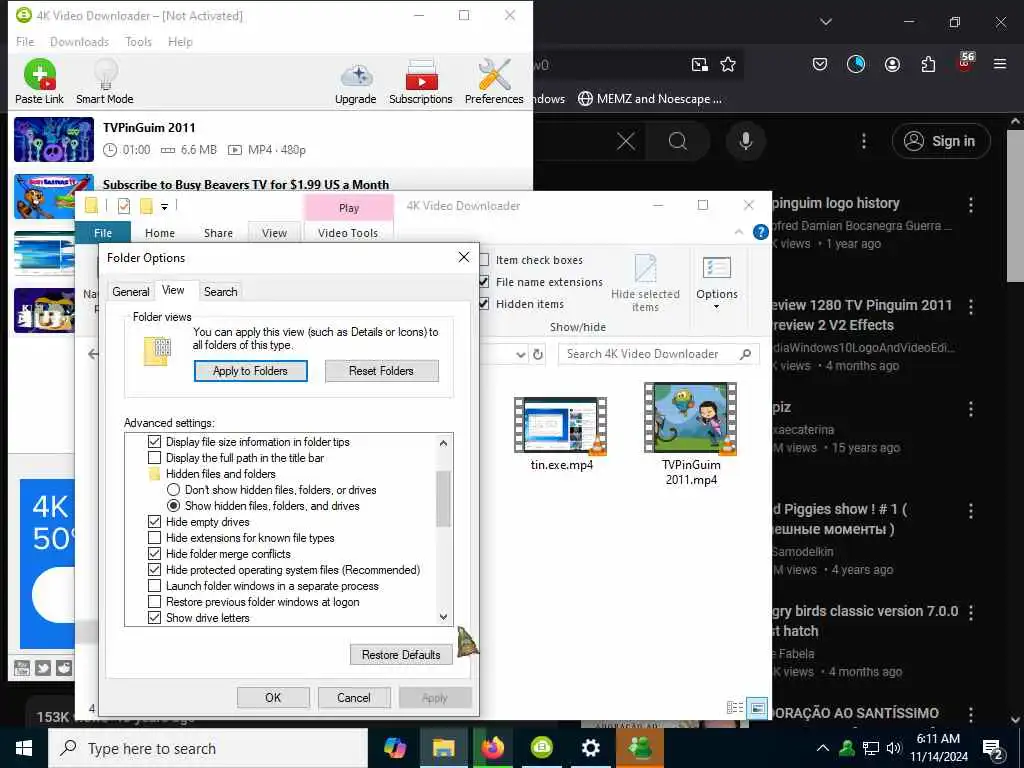1024x768 pixels.
Task: Clear YouTube search box with X
Action: coord(626,141)
